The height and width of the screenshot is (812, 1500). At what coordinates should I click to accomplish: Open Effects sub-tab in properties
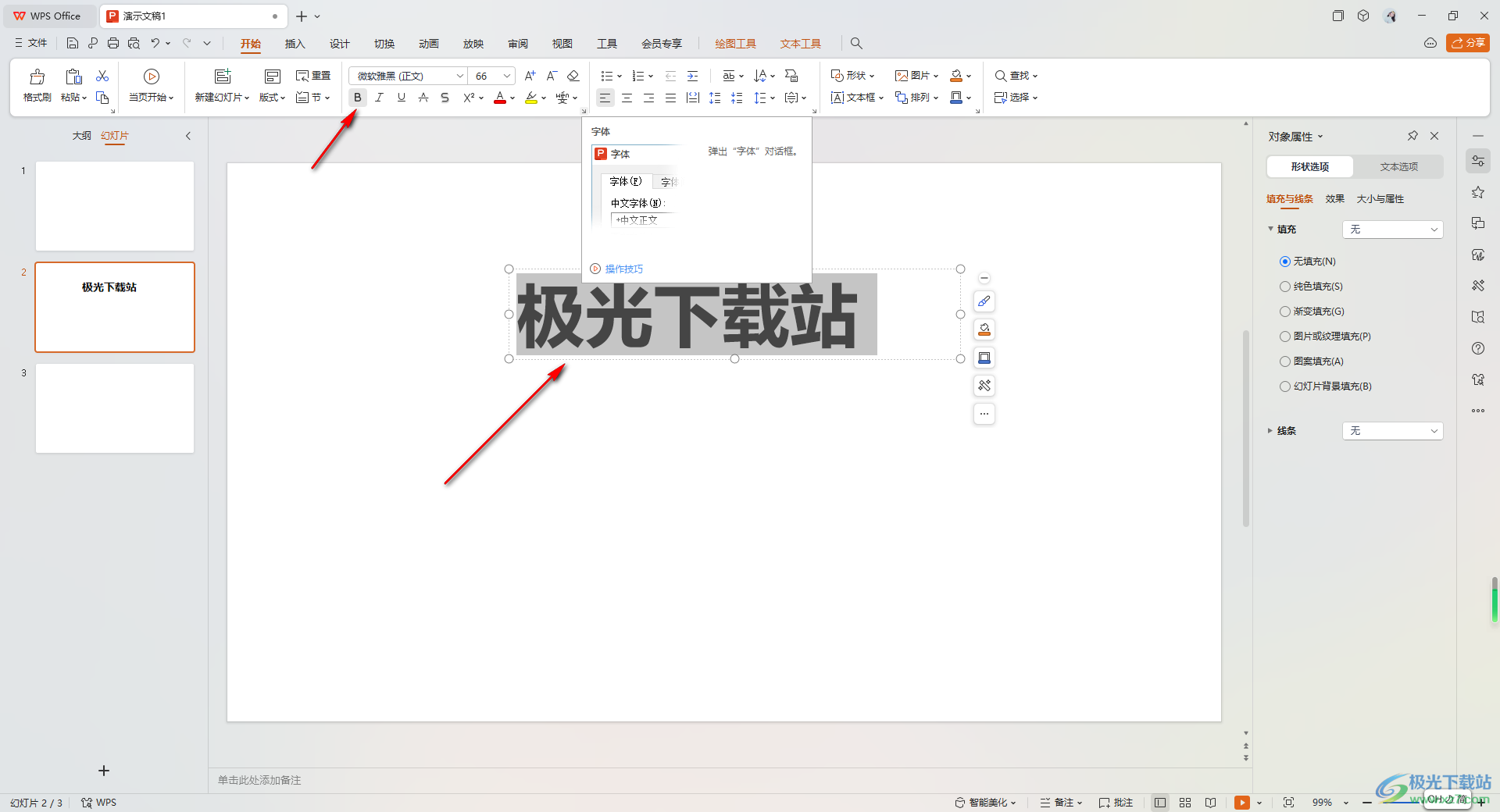tap(1334, 199)
